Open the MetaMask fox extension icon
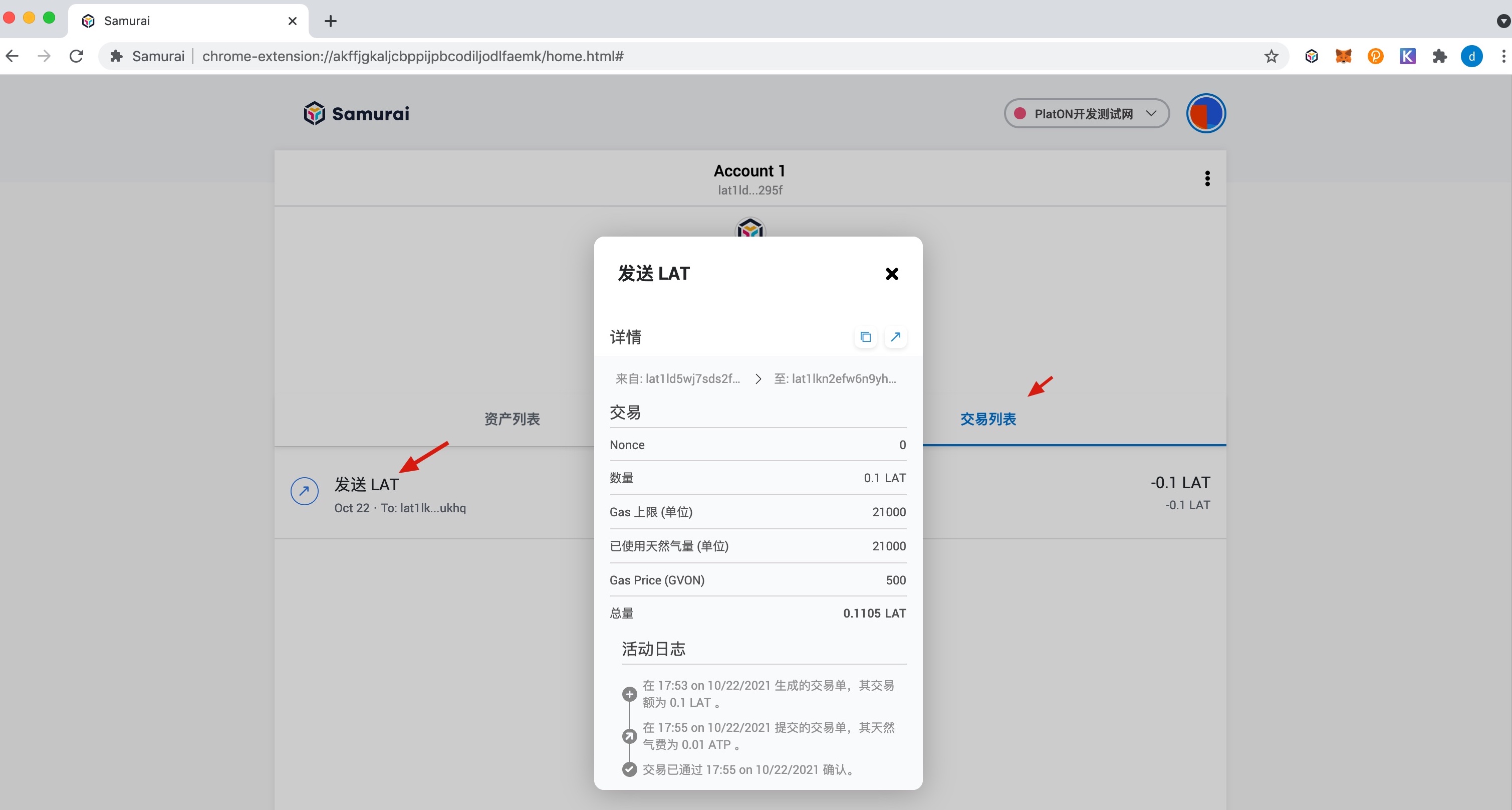 [1344, 56]
